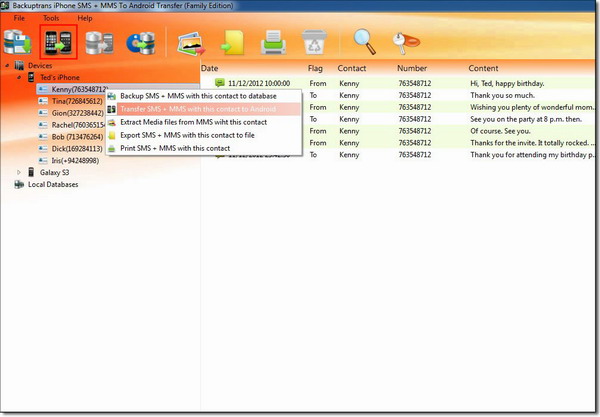Click the extract media pictures toolbar icon

click(x=191, y=43)
